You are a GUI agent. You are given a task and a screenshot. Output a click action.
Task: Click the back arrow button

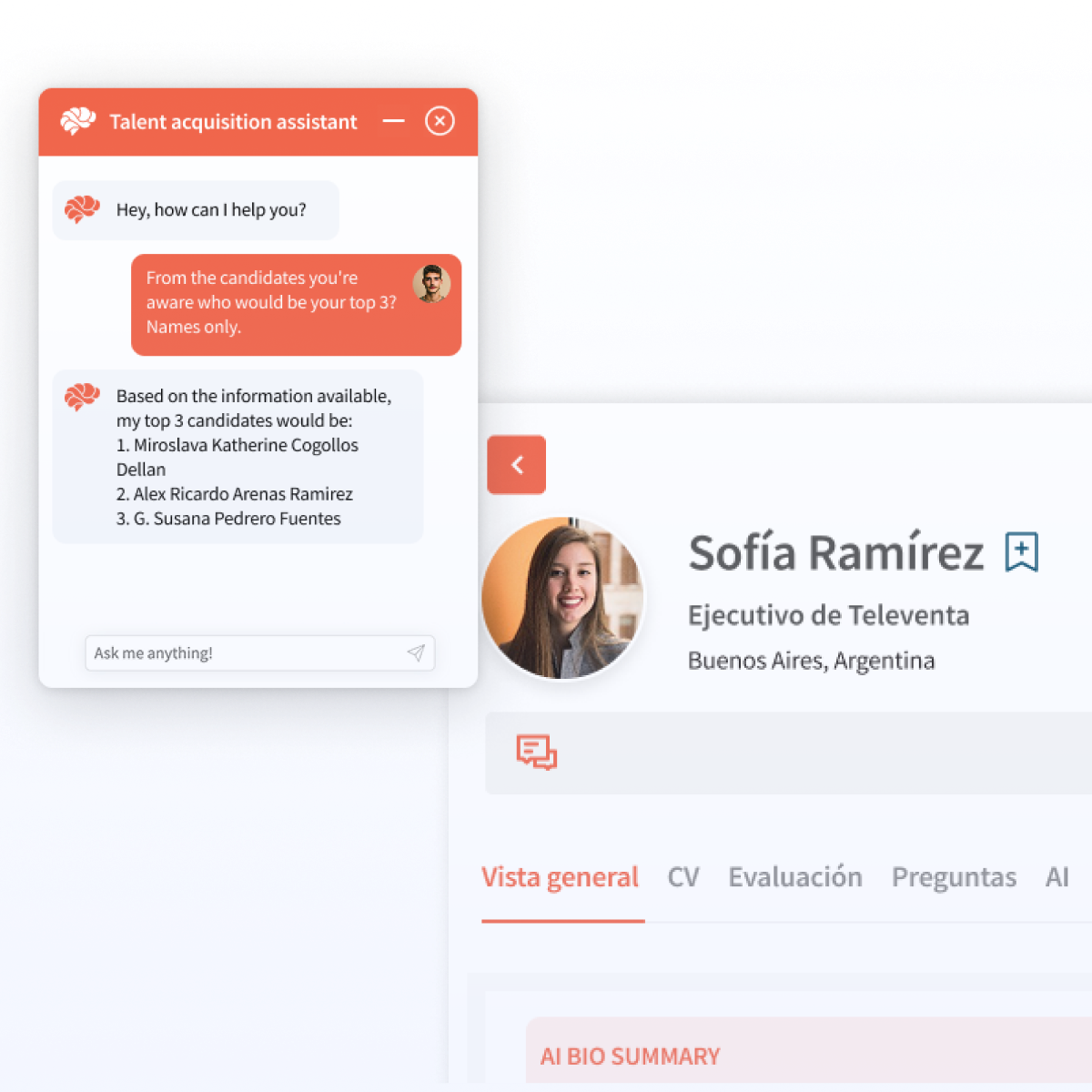tap(516, 465)
